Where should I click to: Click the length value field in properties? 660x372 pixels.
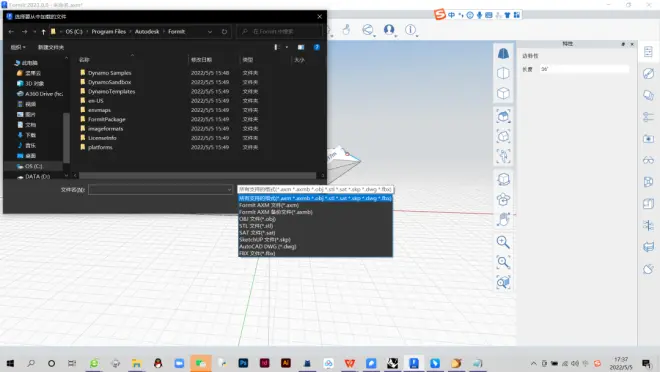coord(584,69)
